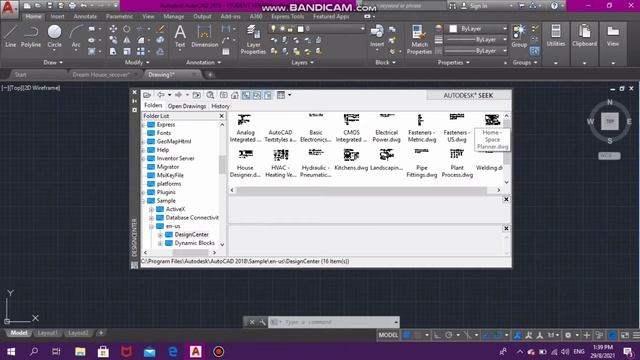The height and width of the screenshot is (360, 640).
Task: Collapse the en-us folder node
Action: 151,226
